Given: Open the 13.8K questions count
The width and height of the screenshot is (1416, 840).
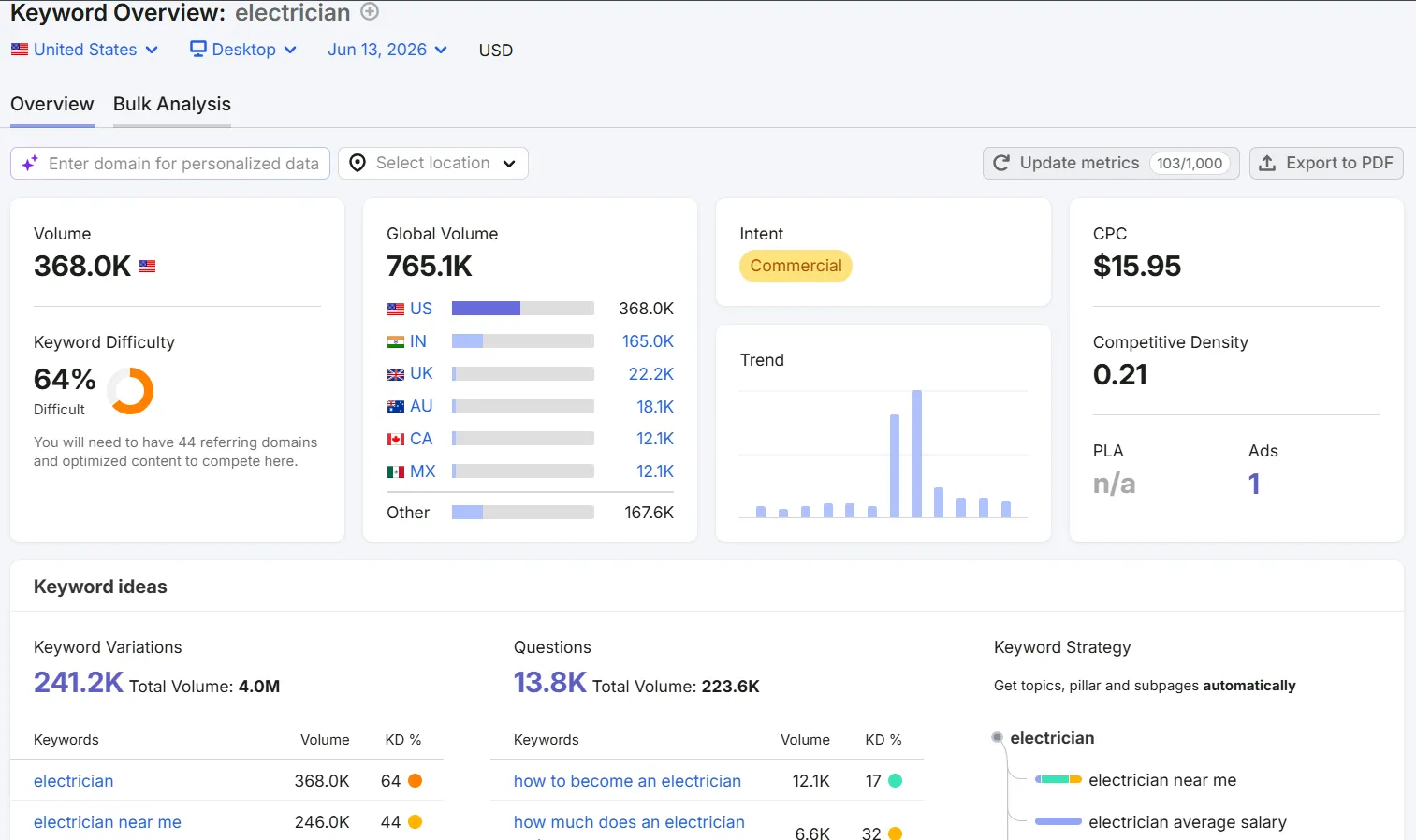Looking at the screenshot, I should point(549,682).
